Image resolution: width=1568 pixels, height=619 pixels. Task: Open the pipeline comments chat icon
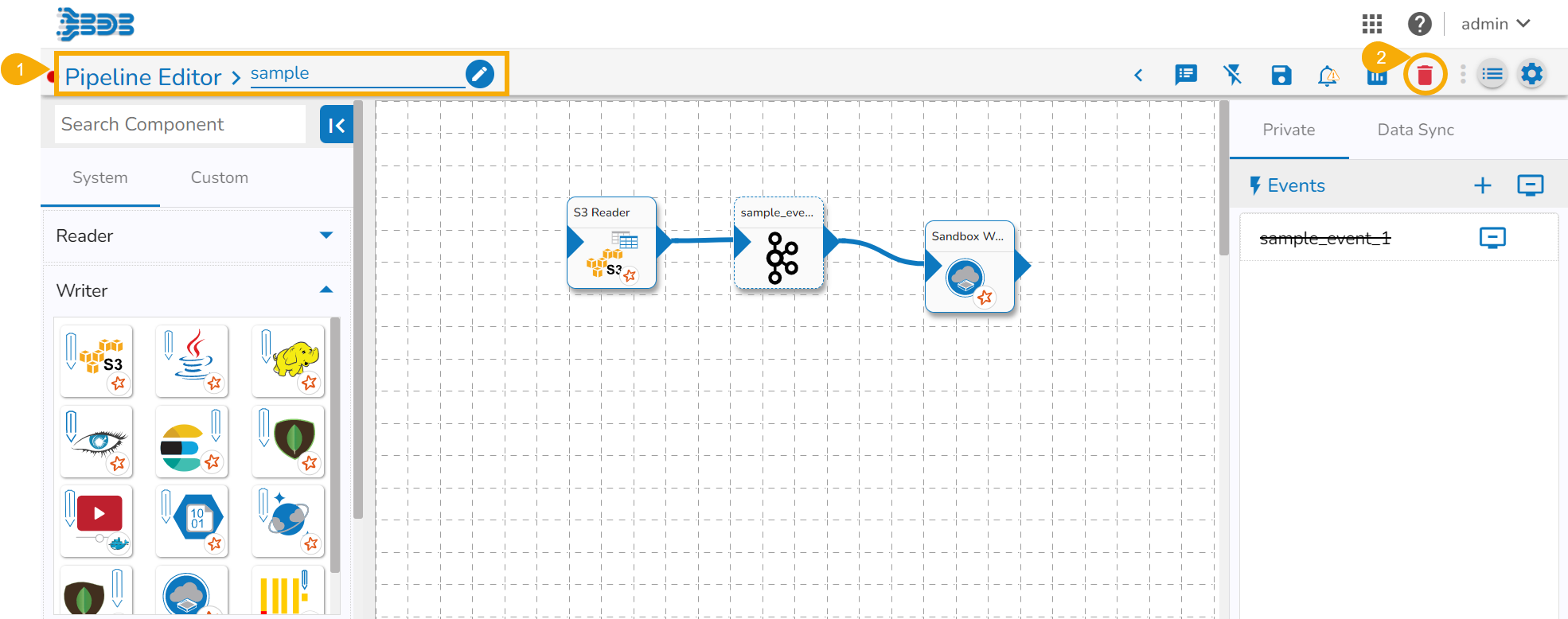tap(1186, 75)
